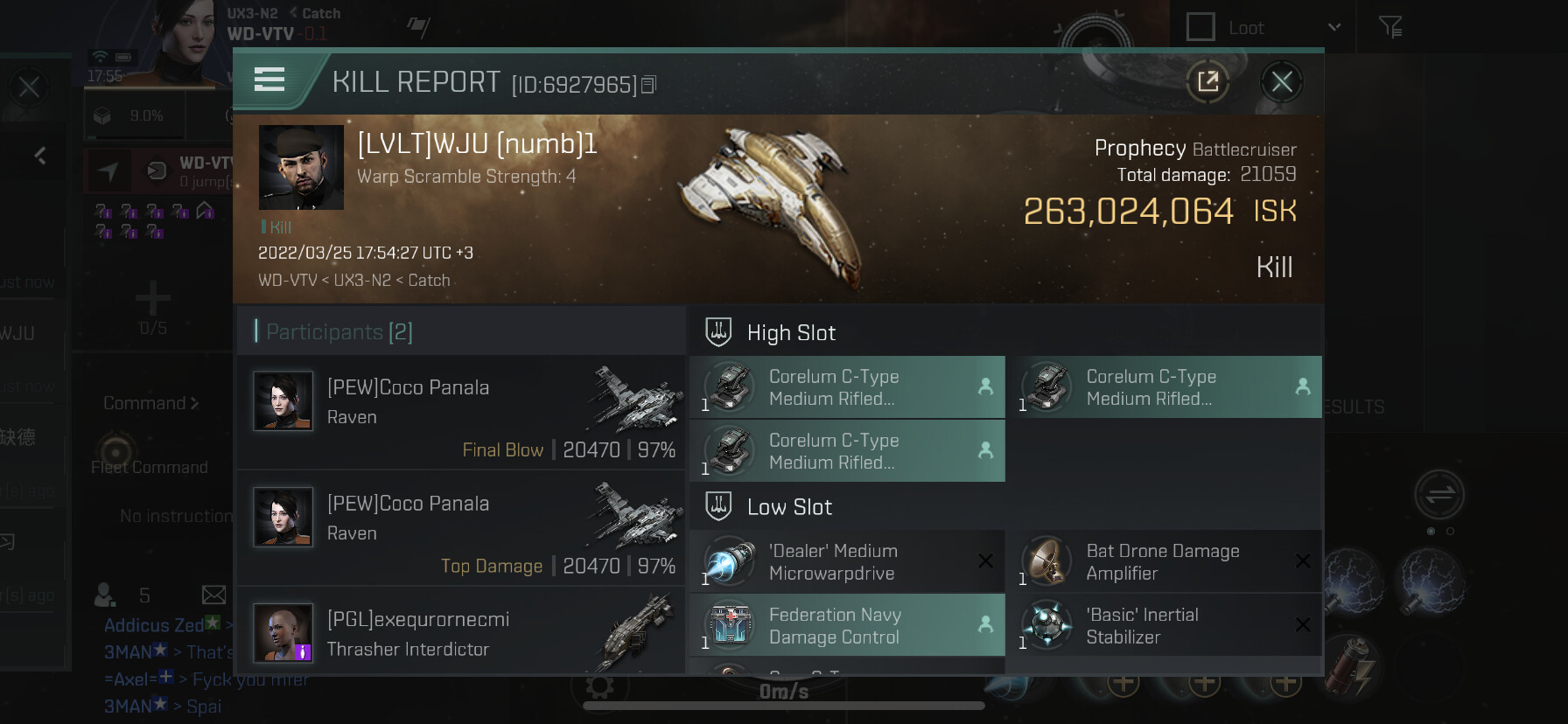Click the horizontal scrollbar below the report
Viewport: 1568px width, 724px height.
(784, 706)
